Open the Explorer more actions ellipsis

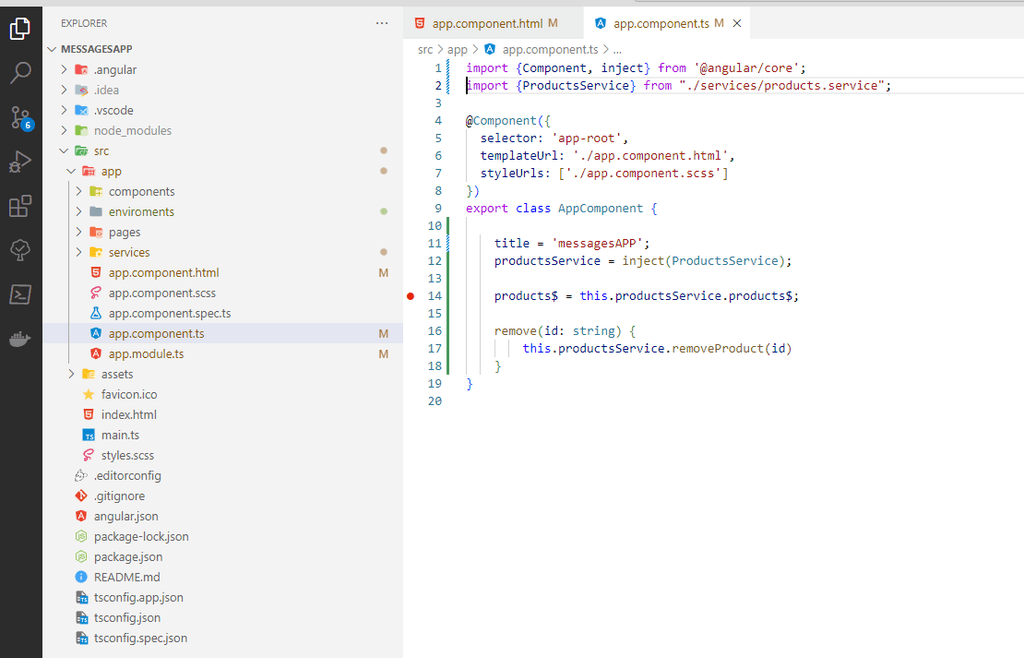382,22
